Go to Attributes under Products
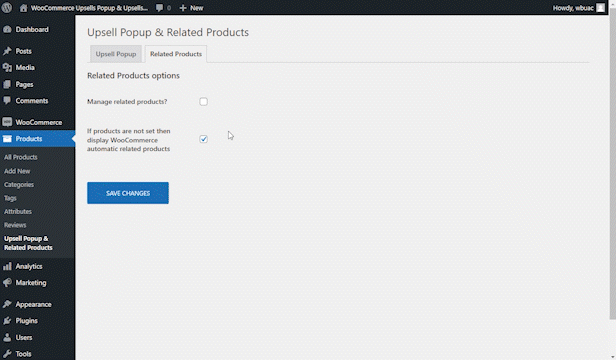The width and height of the screenshot is (616, 360). pos(18,211)
